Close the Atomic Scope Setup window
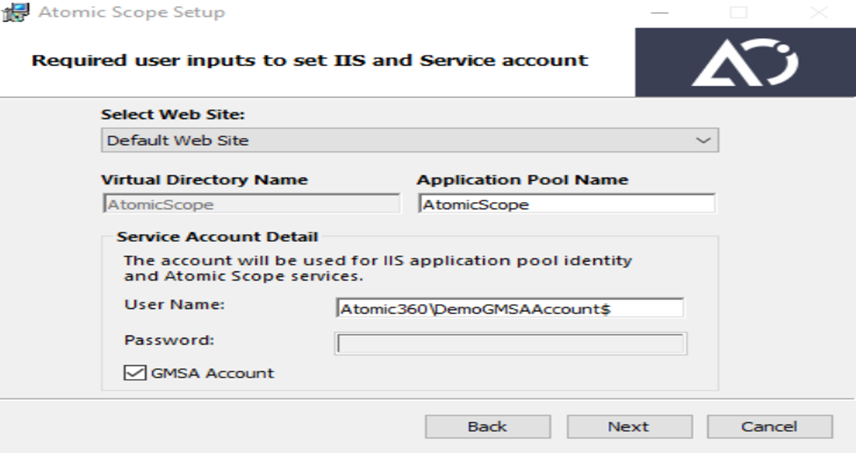Viewport: 856px width, 453px height. pos(818,13)
